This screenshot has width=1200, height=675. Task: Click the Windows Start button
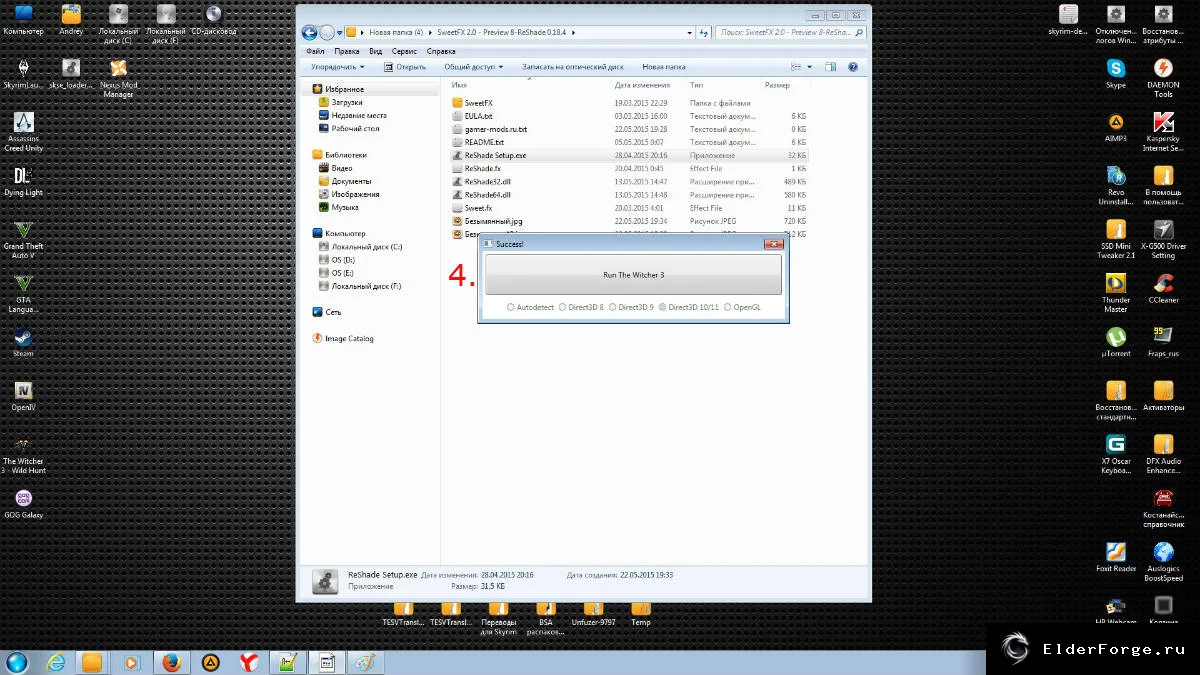(x=18, y=662)
